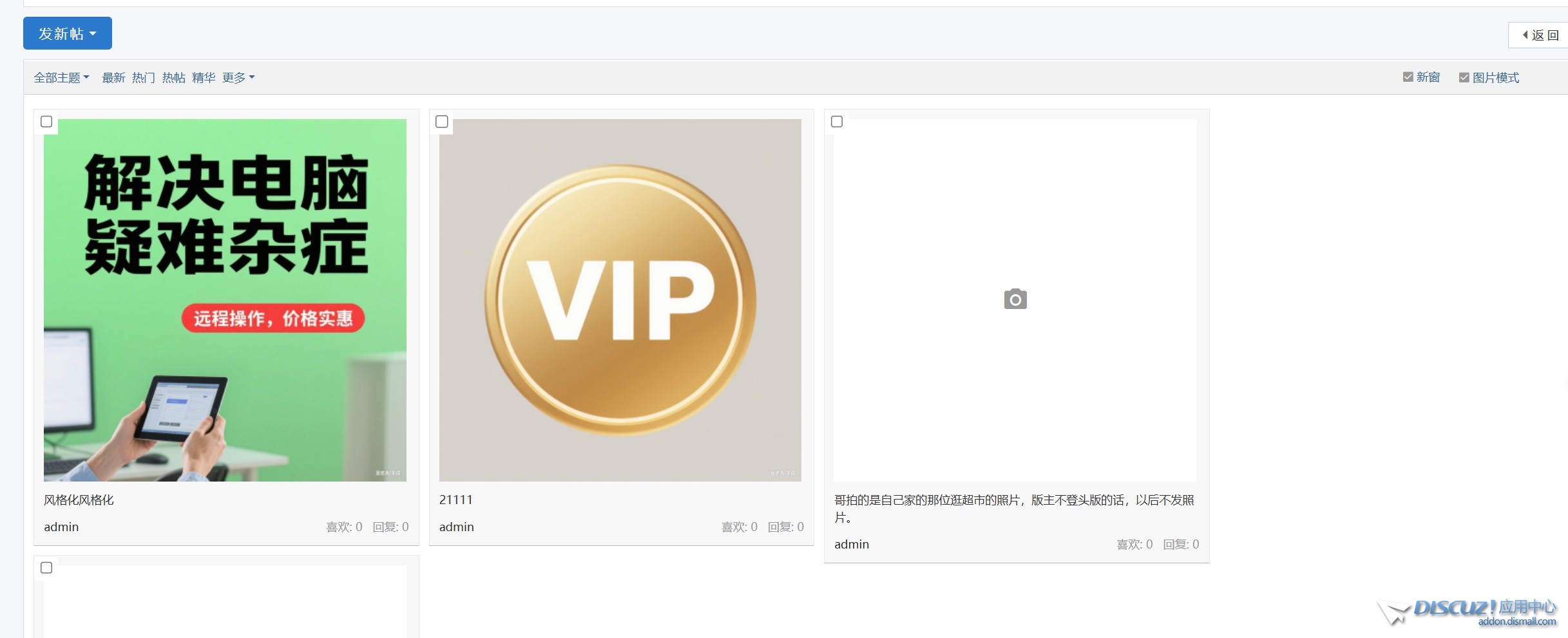Select the 热帖 filter
This screenshot has width=1568, height=638.
173,78
